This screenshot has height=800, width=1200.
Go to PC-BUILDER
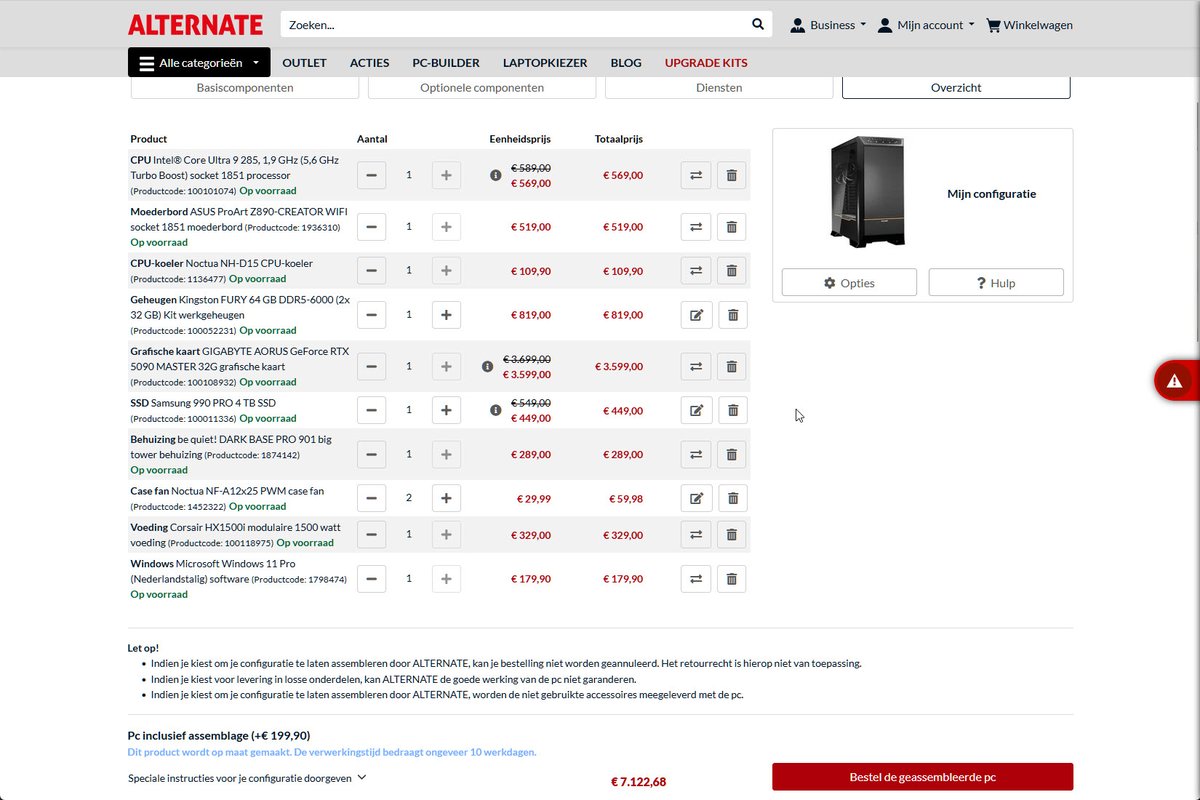[446, 62]
